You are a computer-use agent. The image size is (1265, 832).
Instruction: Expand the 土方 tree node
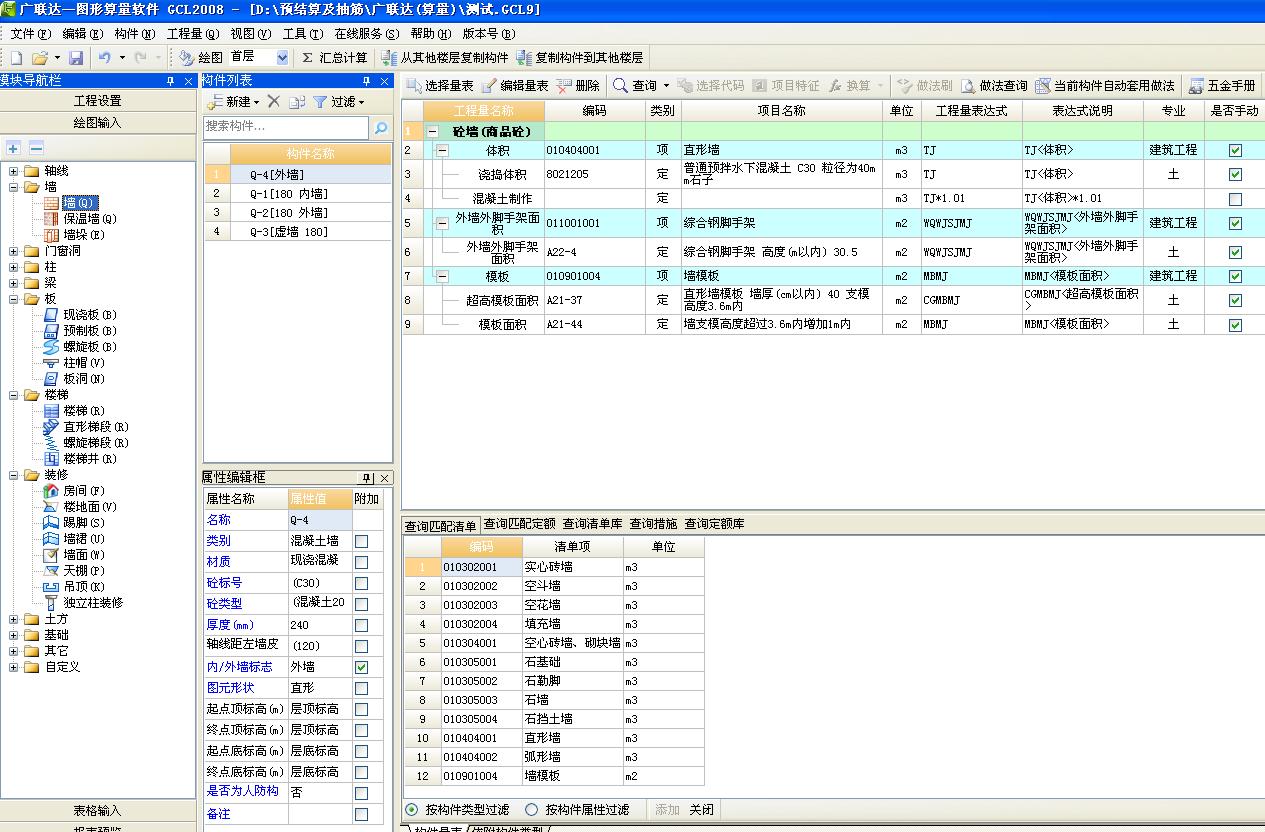[14, 619]
